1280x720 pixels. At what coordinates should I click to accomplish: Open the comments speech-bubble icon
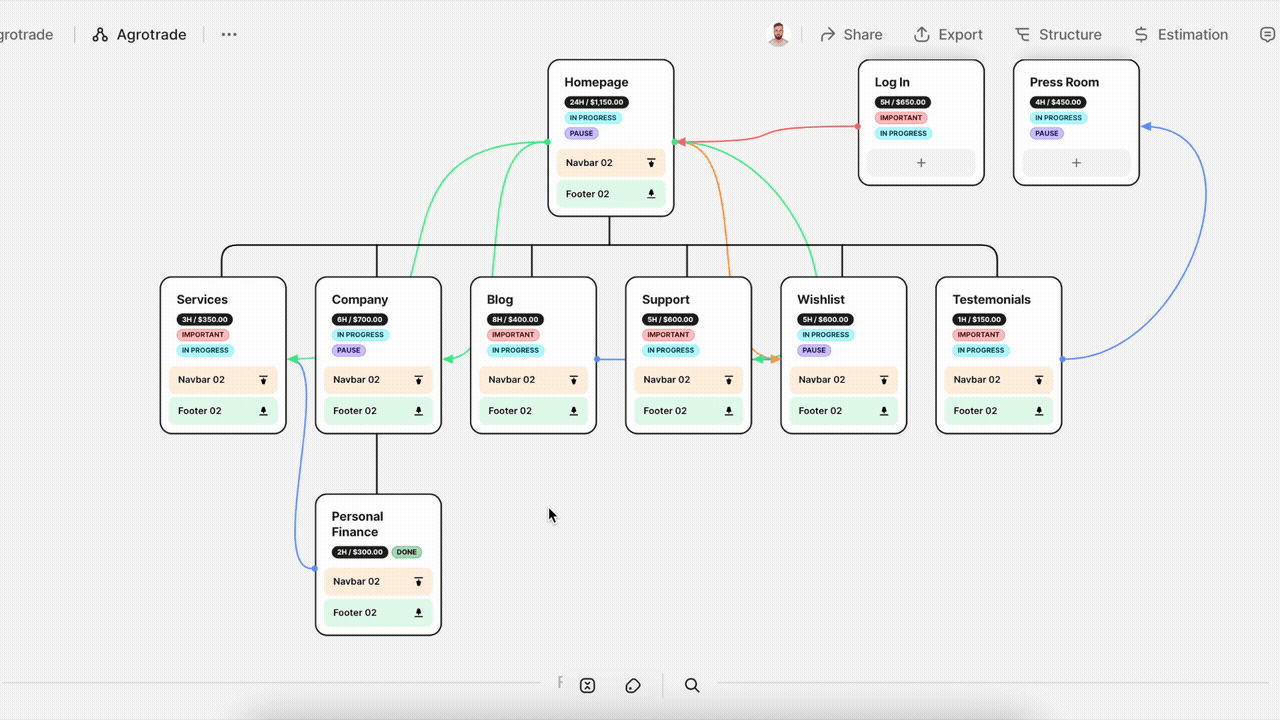(x=1268, y=34)
